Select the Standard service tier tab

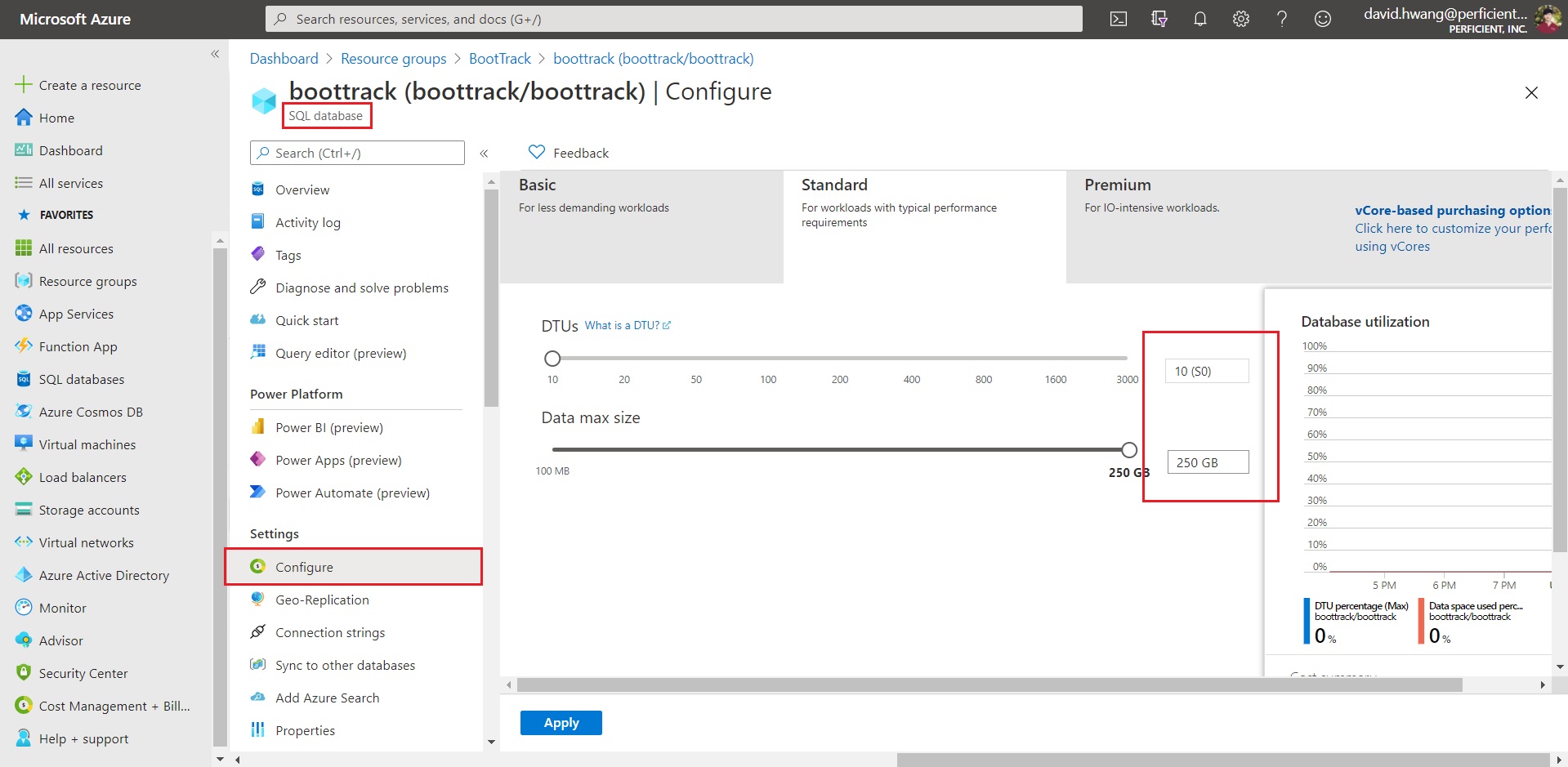tap(925, 227)
